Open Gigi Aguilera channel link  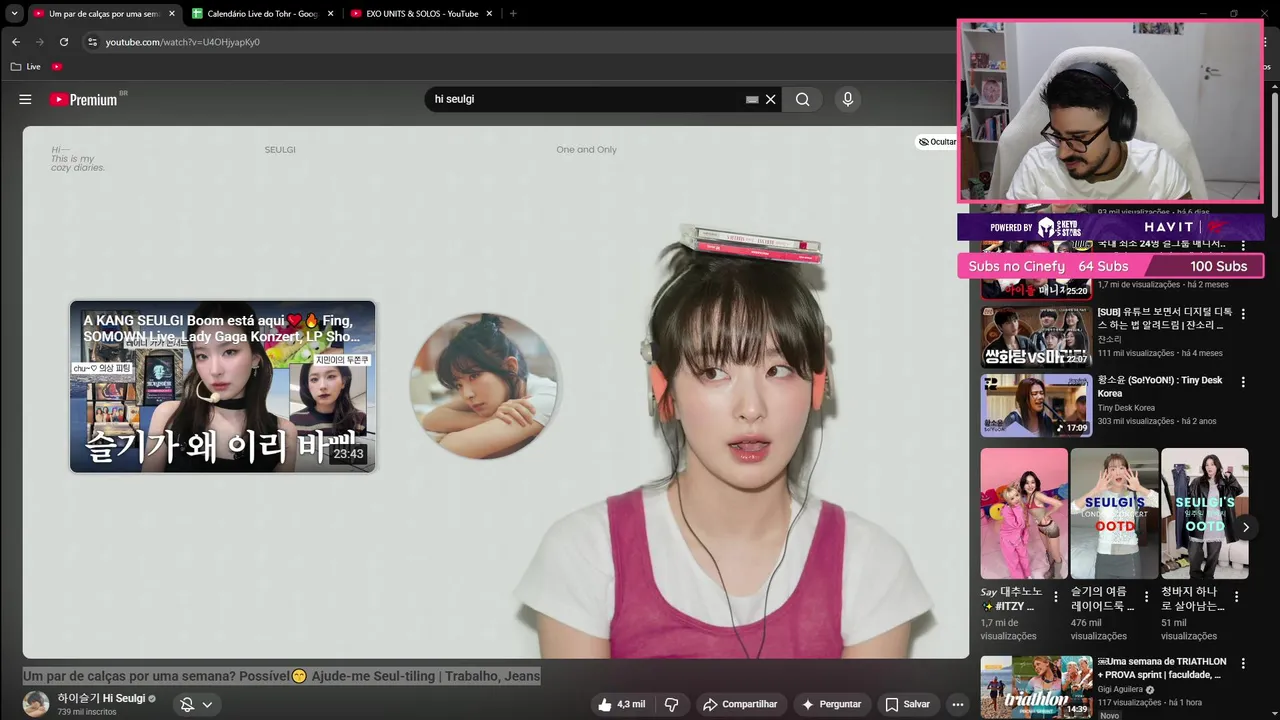(1121, 690)
